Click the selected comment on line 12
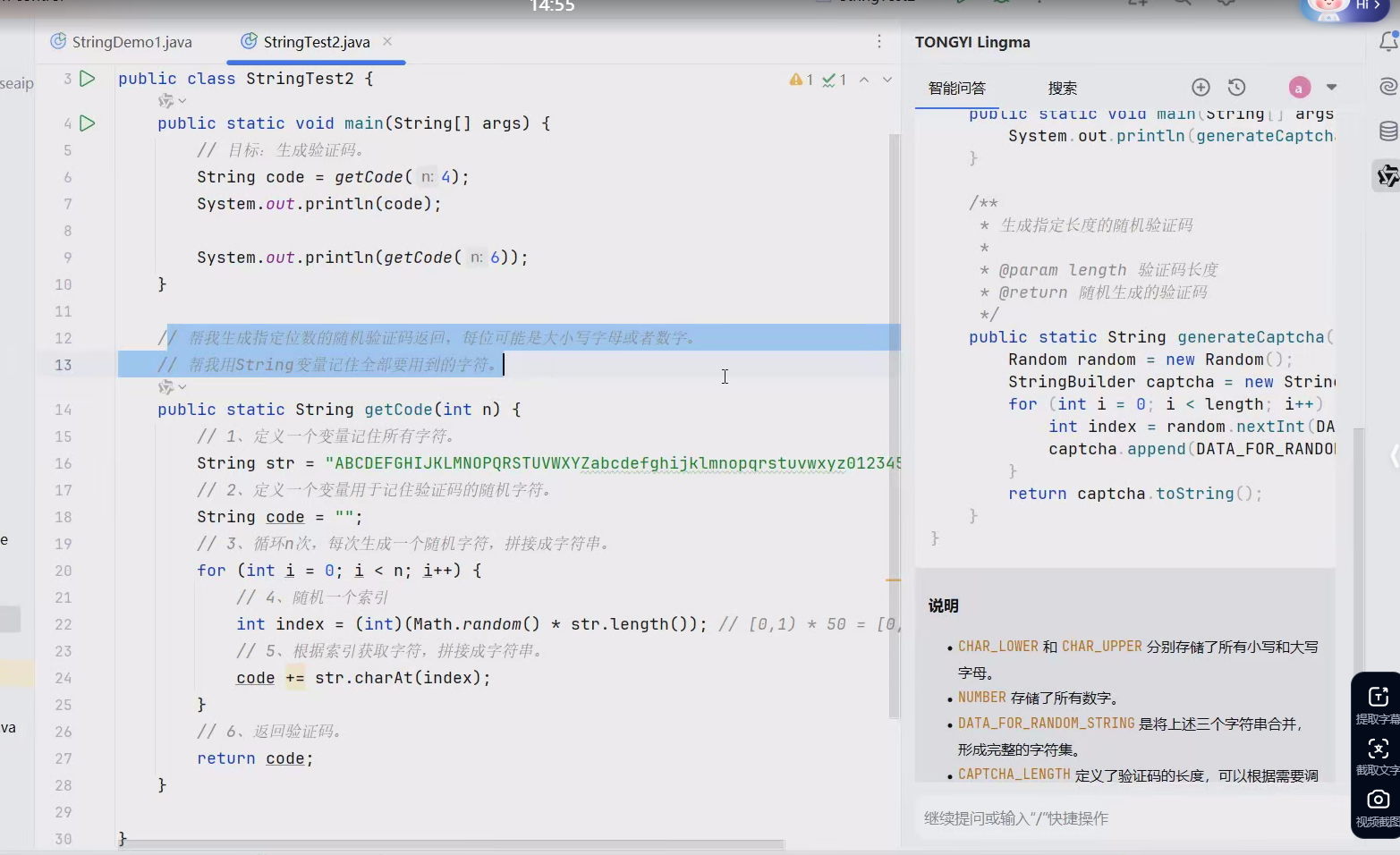The height and width of the screenshot is (855, 1400). (x=427, y=338)
